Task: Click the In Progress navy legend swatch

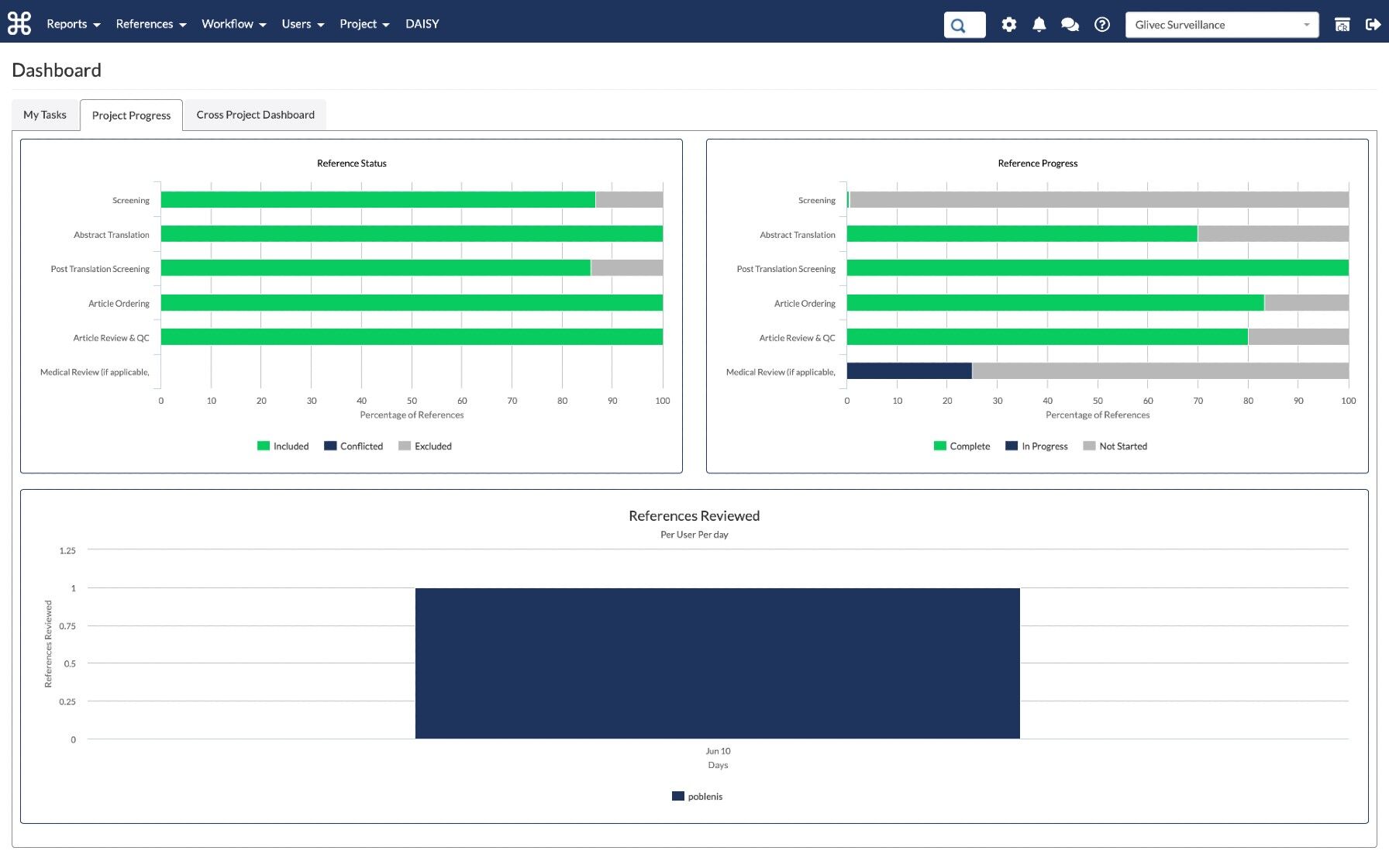Action: tap(1012, 446)
